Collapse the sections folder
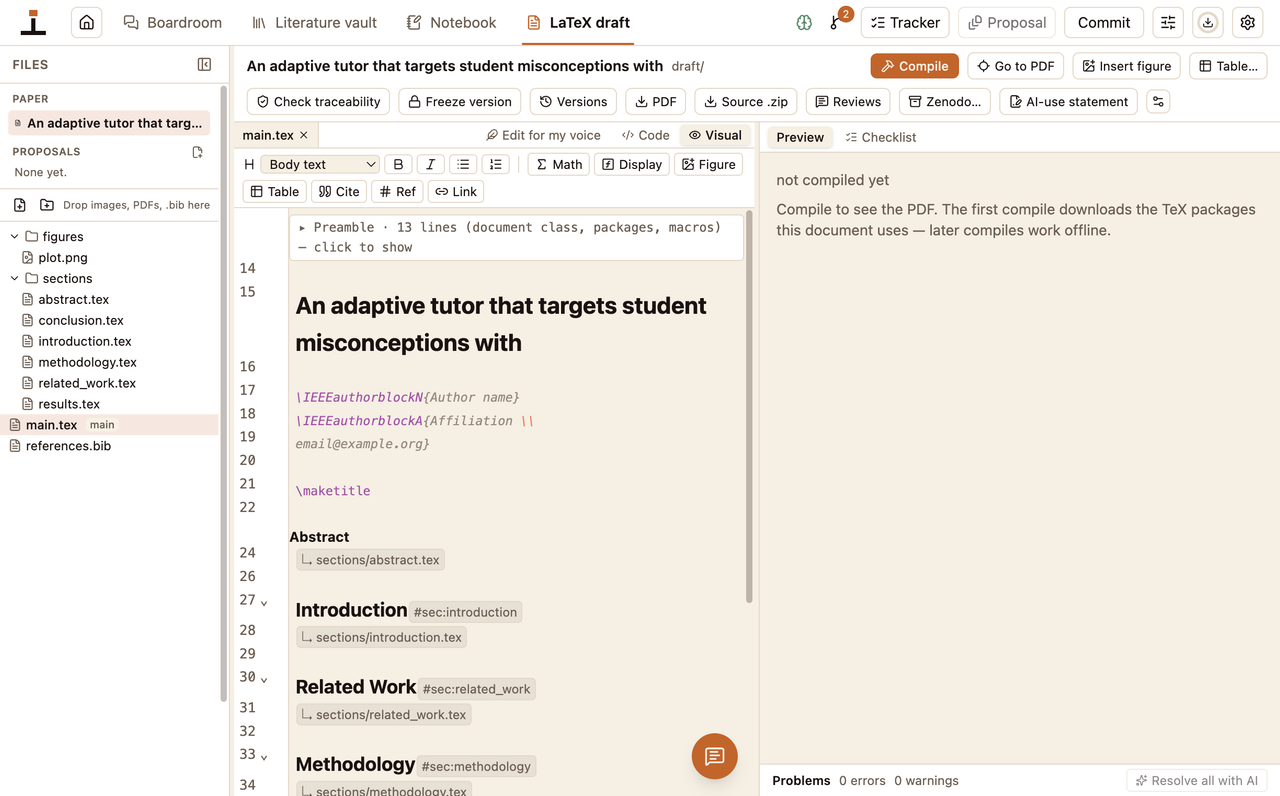This screenshot has height=796, width=1280. pos(15,278)
